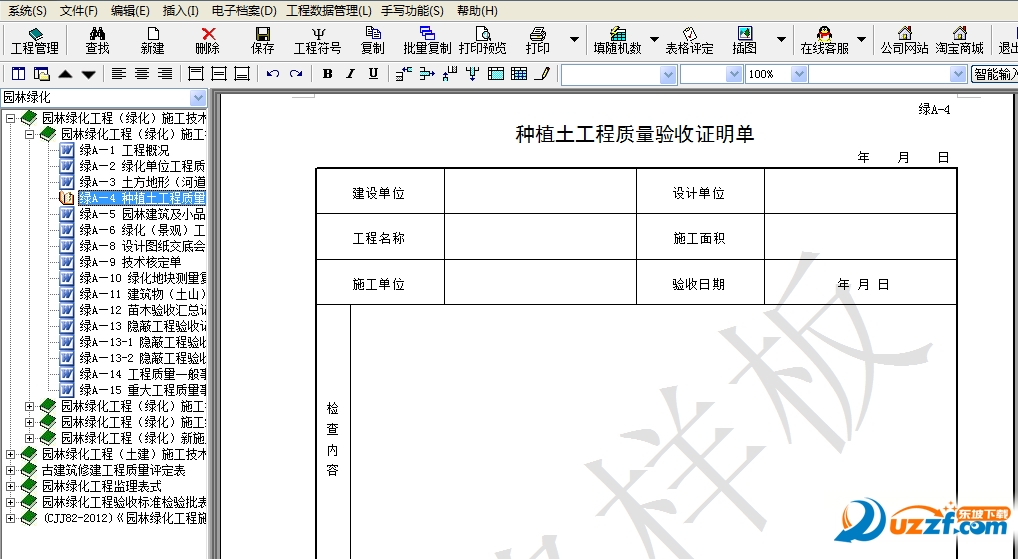Open the 帮助(H) menu

[477, 10]
